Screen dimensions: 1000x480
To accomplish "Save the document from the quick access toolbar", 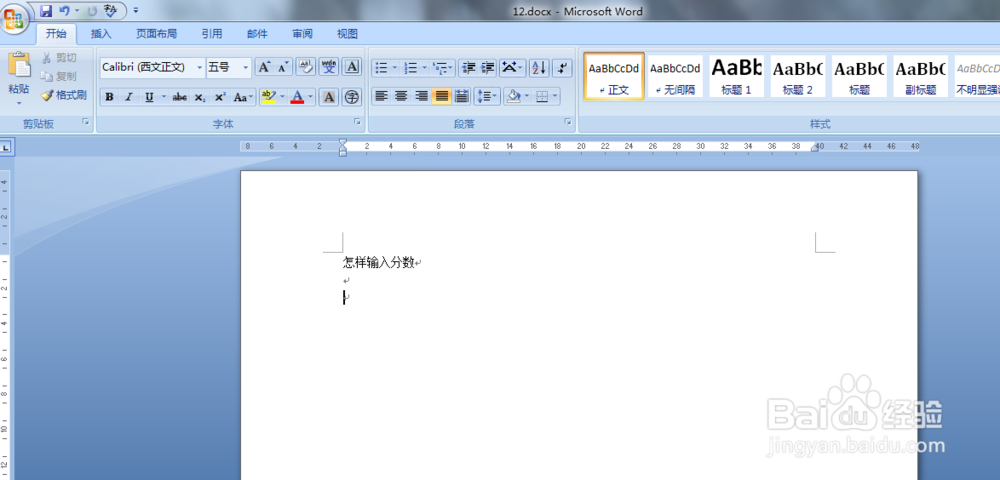I will [x=46, y=11].
